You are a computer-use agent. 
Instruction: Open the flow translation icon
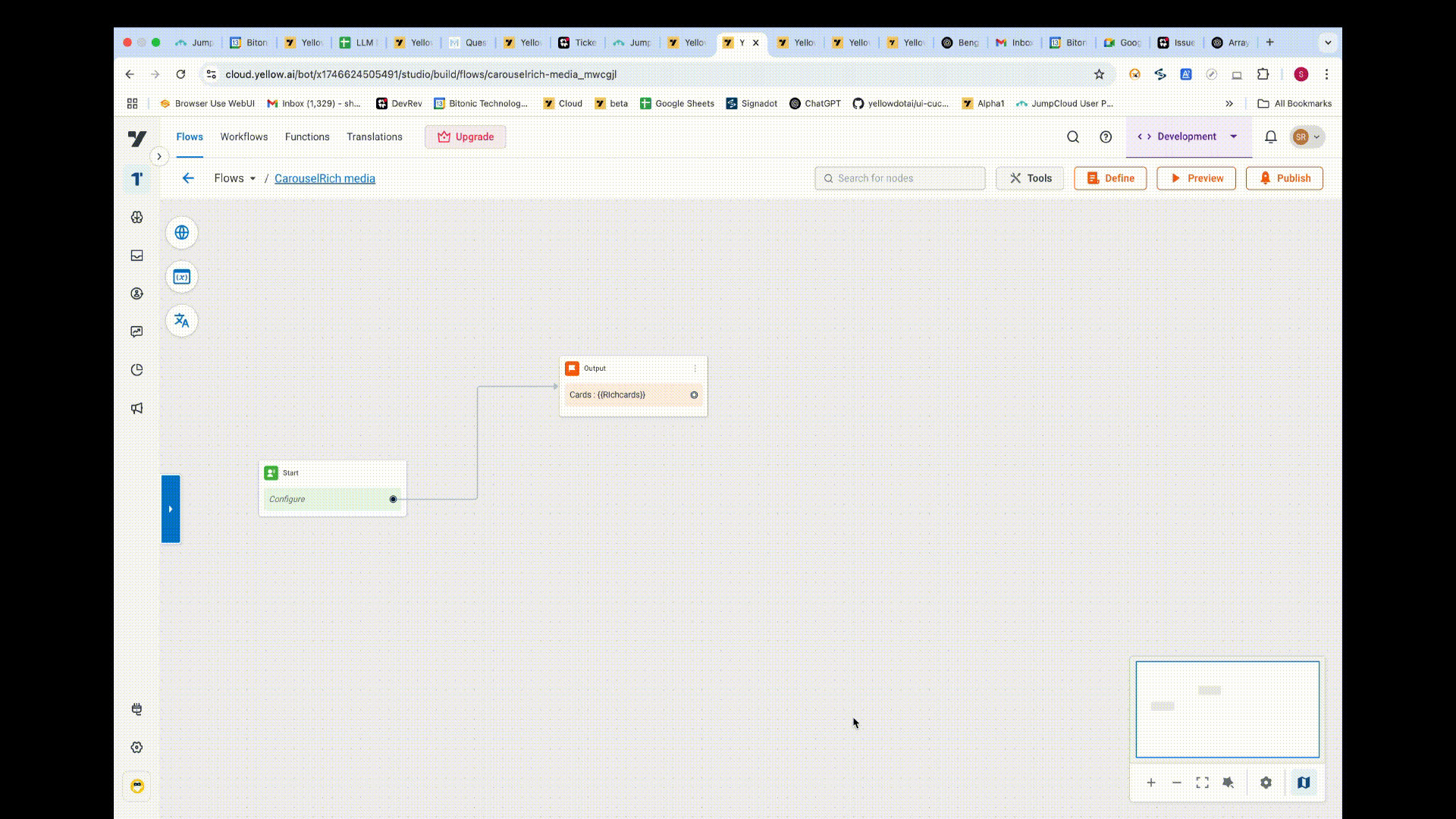click(x=182, y=321)
